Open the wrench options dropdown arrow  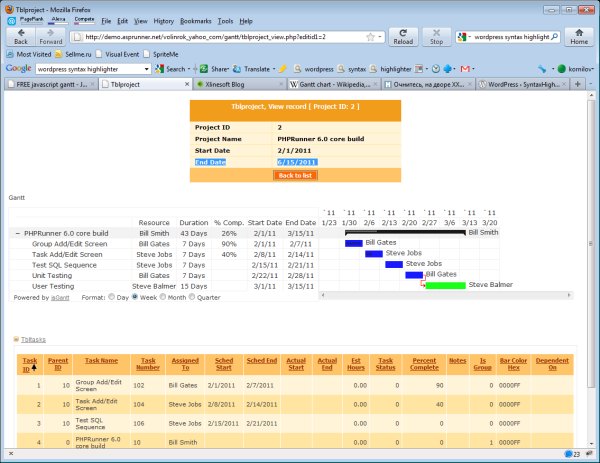pyautogui.click(x=553, y=69)
